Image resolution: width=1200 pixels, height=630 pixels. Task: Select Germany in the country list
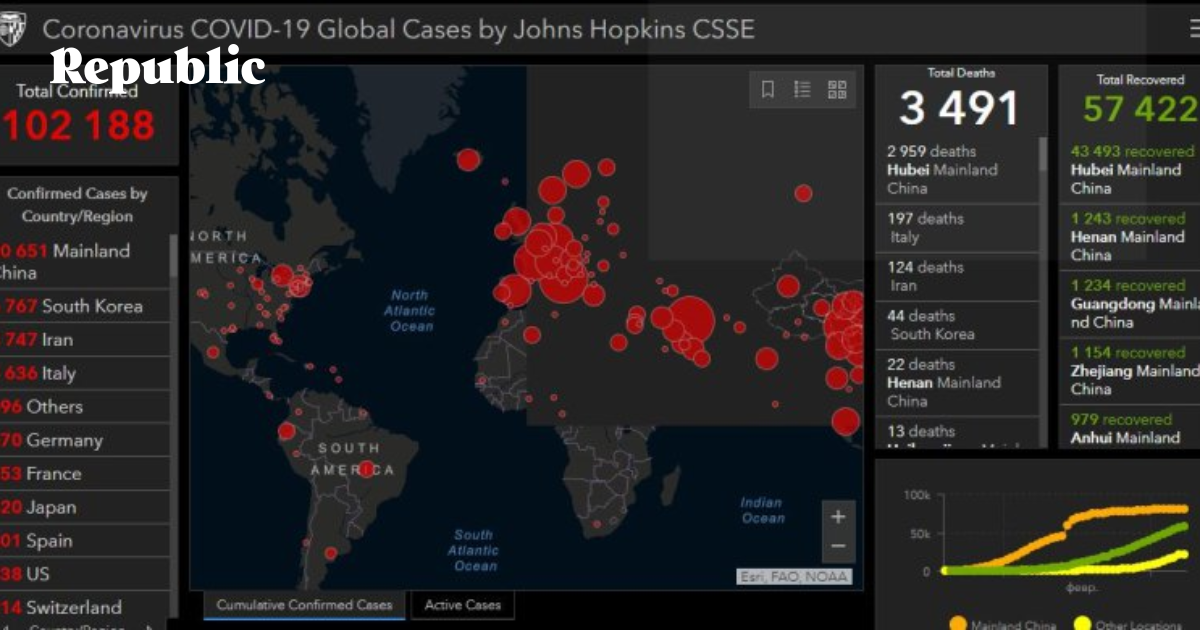tap(60, 440)
